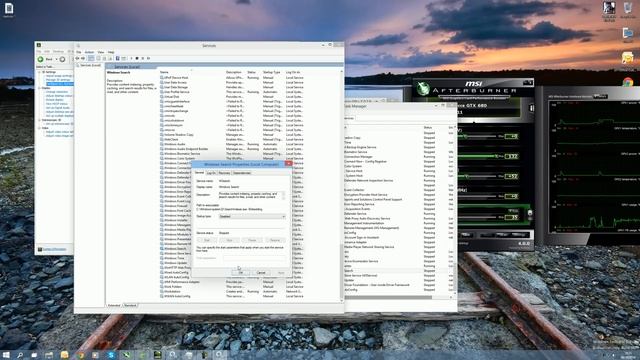Close the Windows Search Properties dialog

[289, 164]
